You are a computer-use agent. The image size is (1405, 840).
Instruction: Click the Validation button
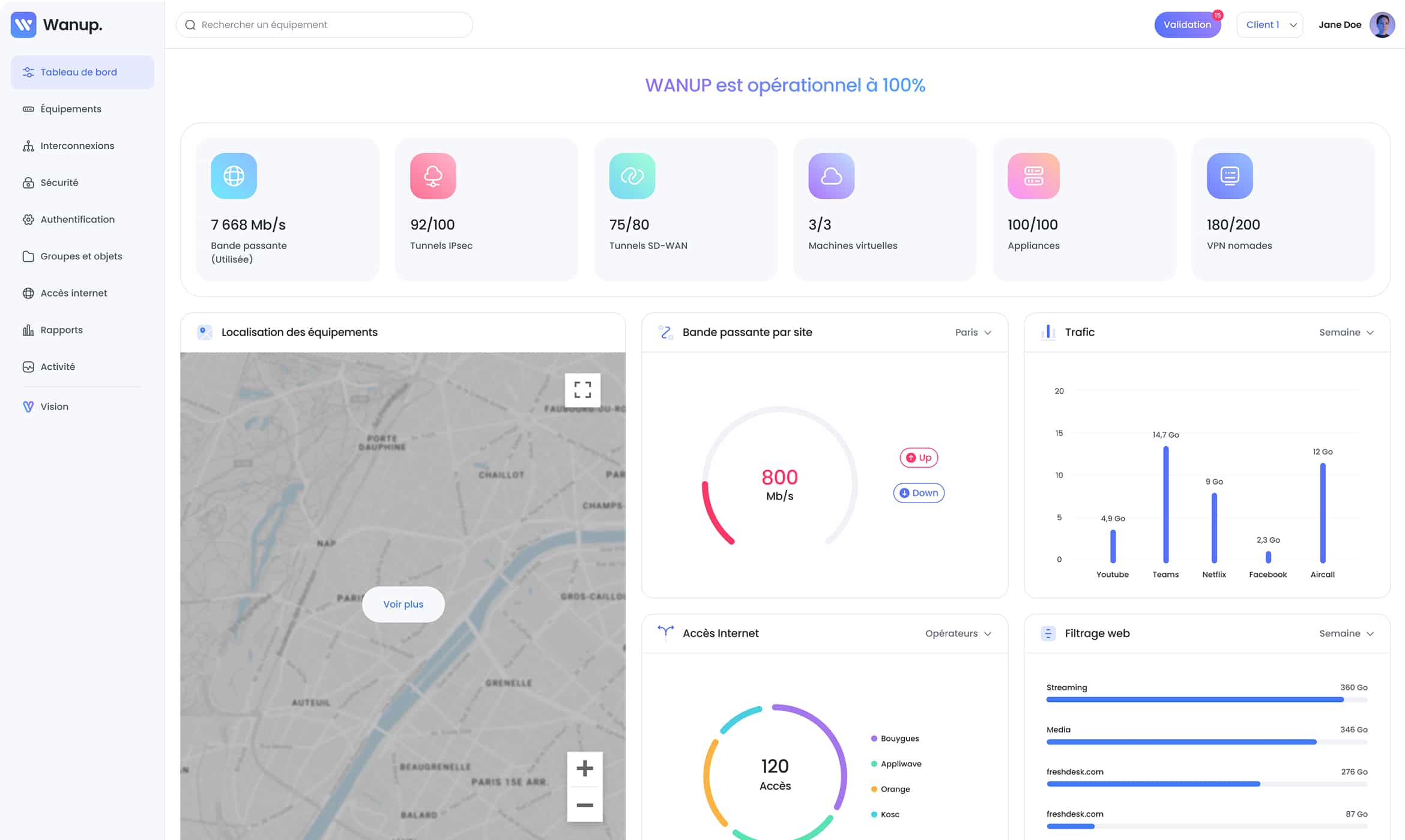tap(1187, 25)
